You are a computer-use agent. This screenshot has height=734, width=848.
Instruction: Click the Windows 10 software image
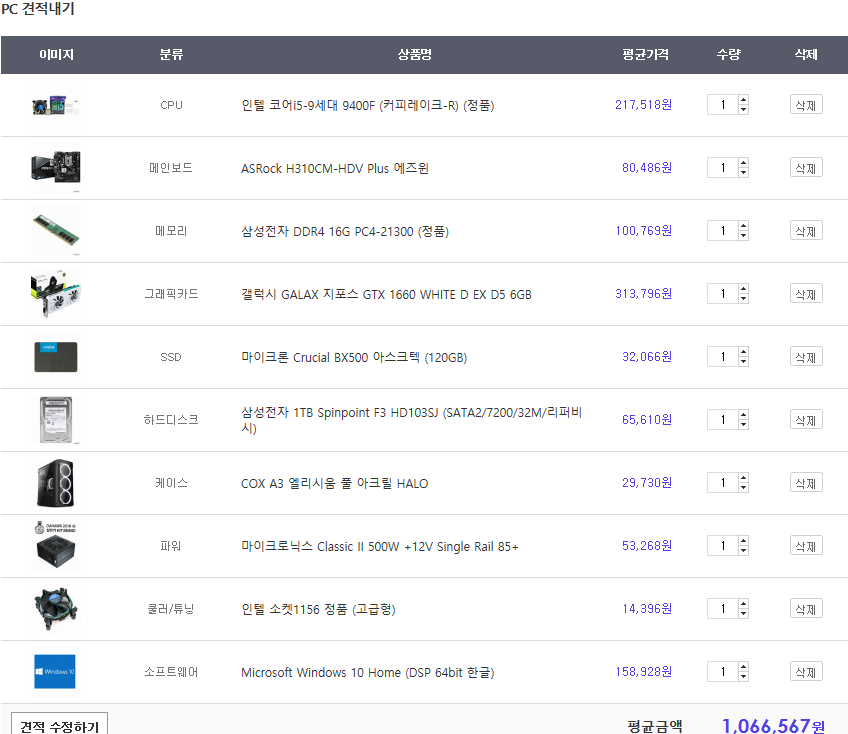pos(56,672)
